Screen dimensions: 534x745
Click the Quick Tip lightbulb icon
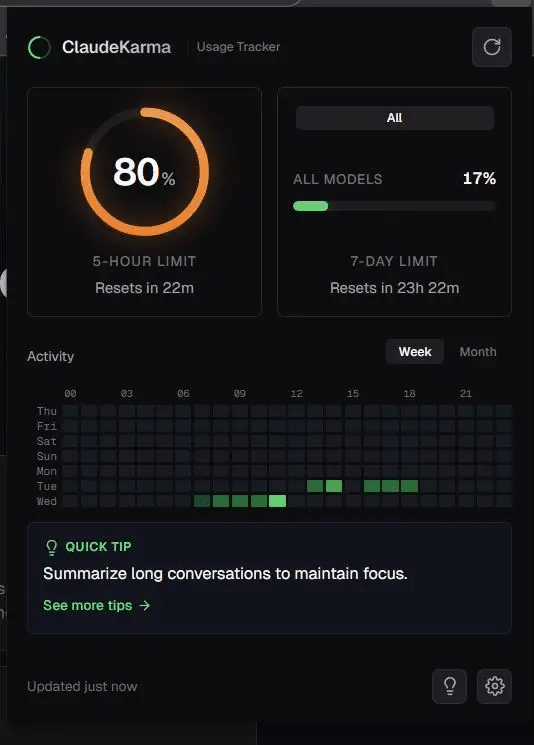(x=51, y=547)
